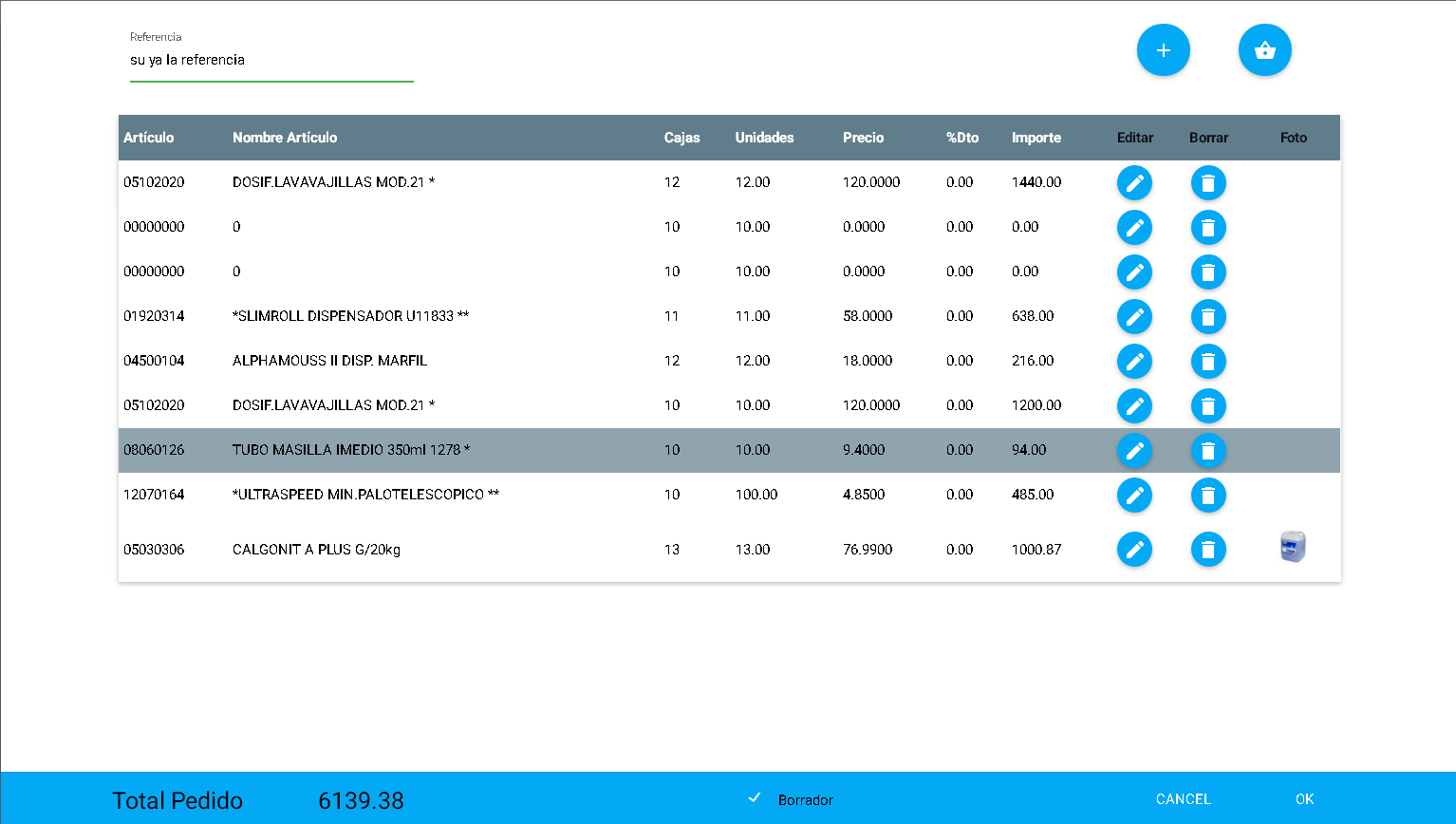This screenshot has height=824, width=1456.
Task: Click the units value 13.00
Action: [x=753, y=550]
